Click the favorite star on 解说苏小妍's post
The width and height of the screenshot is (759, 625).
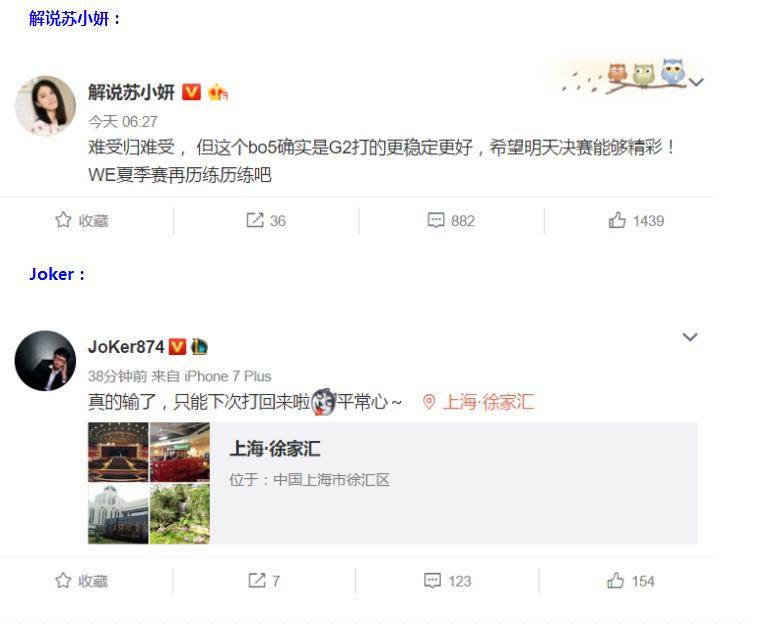pos(63,220)
